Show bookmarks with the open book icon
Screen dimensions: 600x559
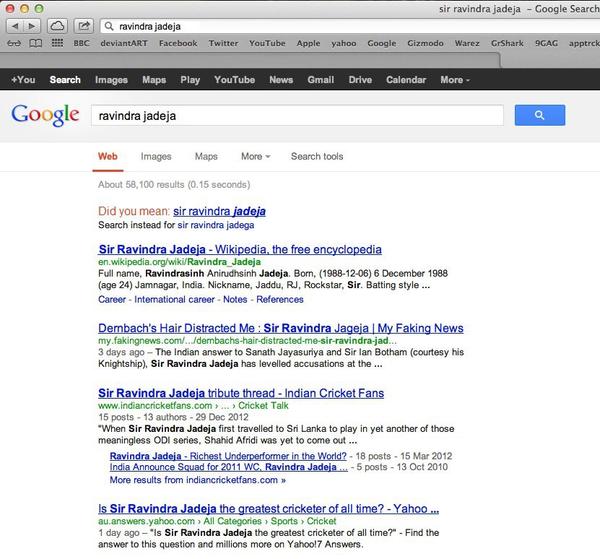[36, 43]
